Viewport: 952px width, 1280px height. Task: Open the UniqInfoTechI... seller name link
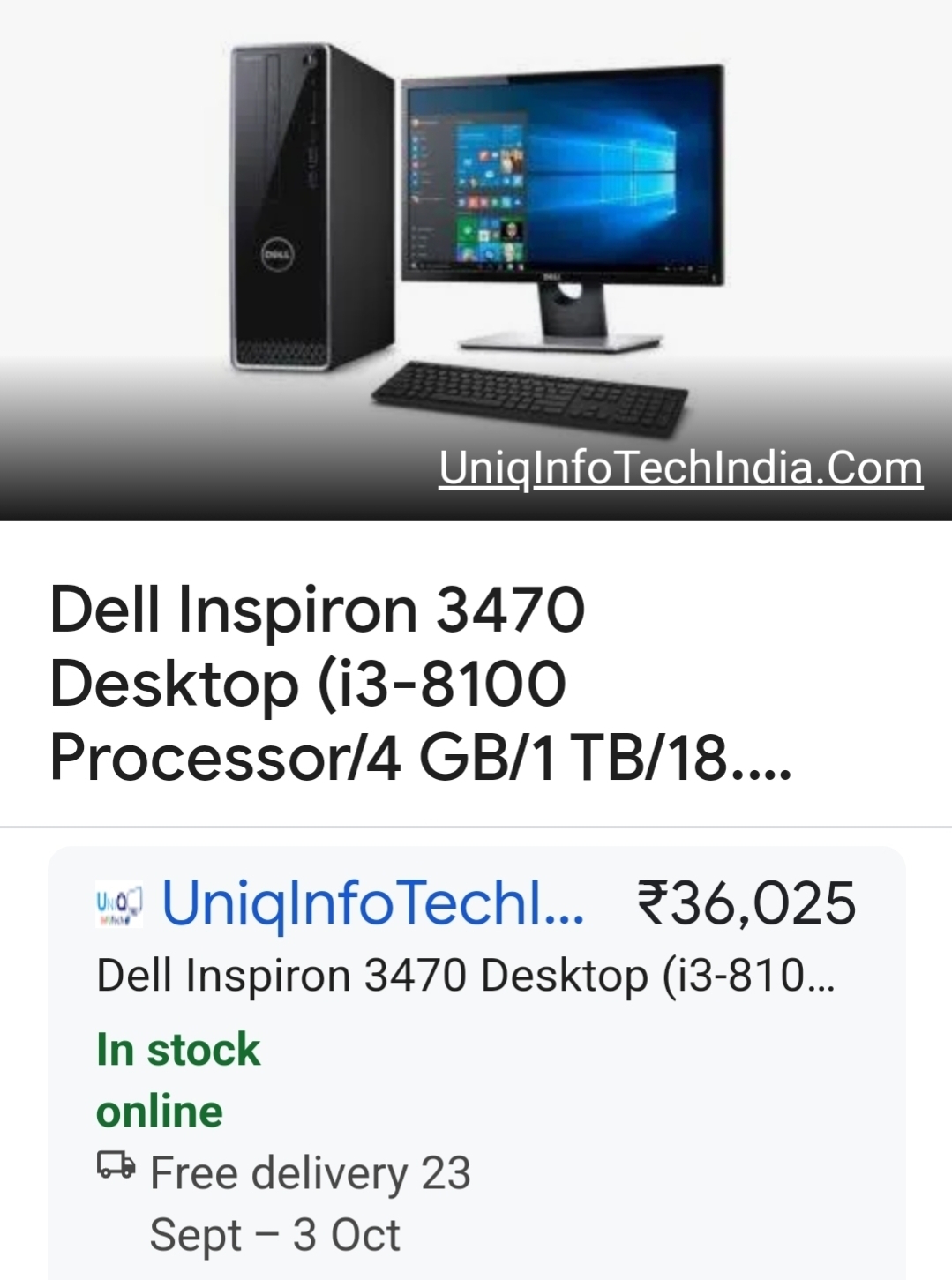point(373,904)
